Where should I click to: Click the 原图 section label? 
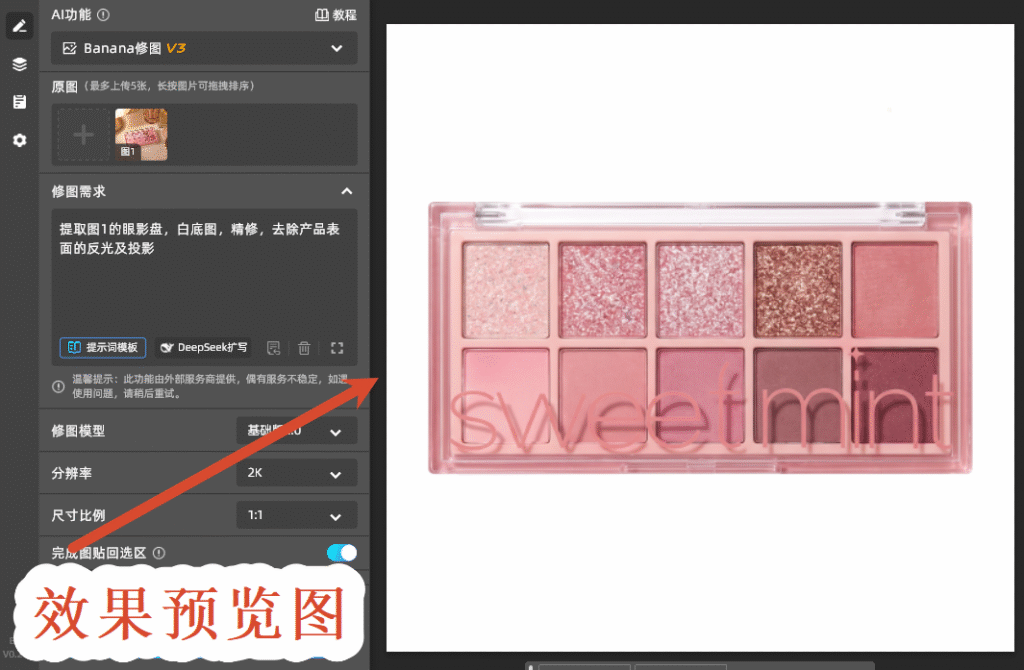pos(64,87)
